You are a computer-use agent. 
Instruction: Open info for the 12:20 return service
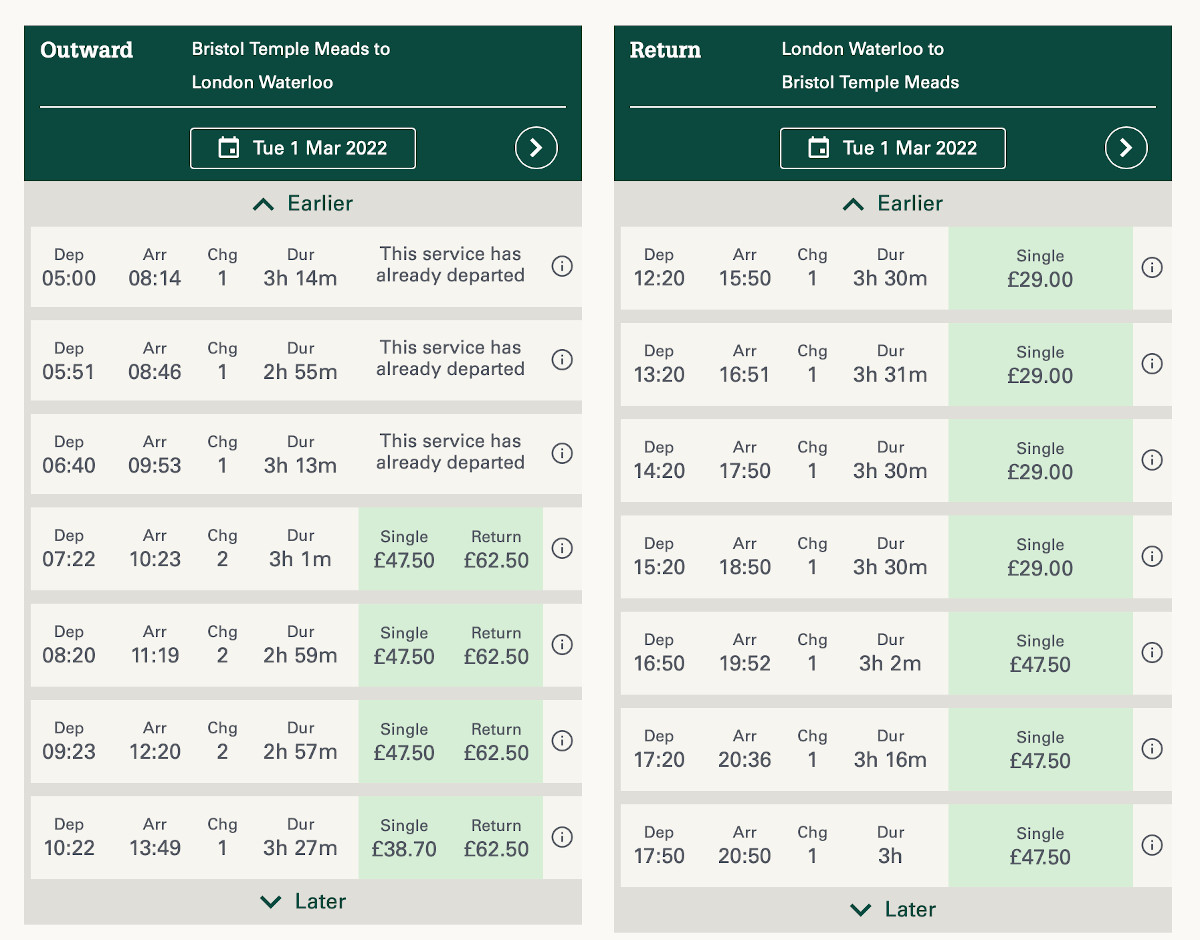point(1152,268)
